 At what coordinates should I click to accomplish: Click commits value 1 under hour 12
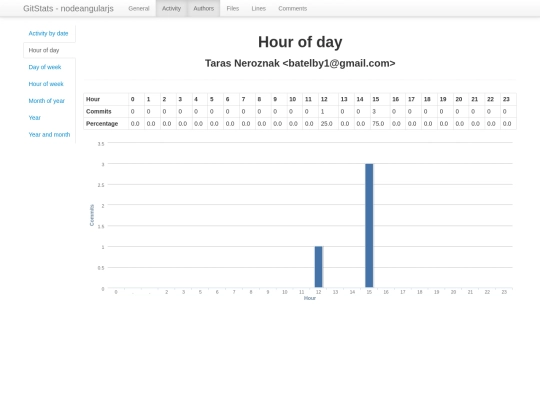(x=328, y=112)
